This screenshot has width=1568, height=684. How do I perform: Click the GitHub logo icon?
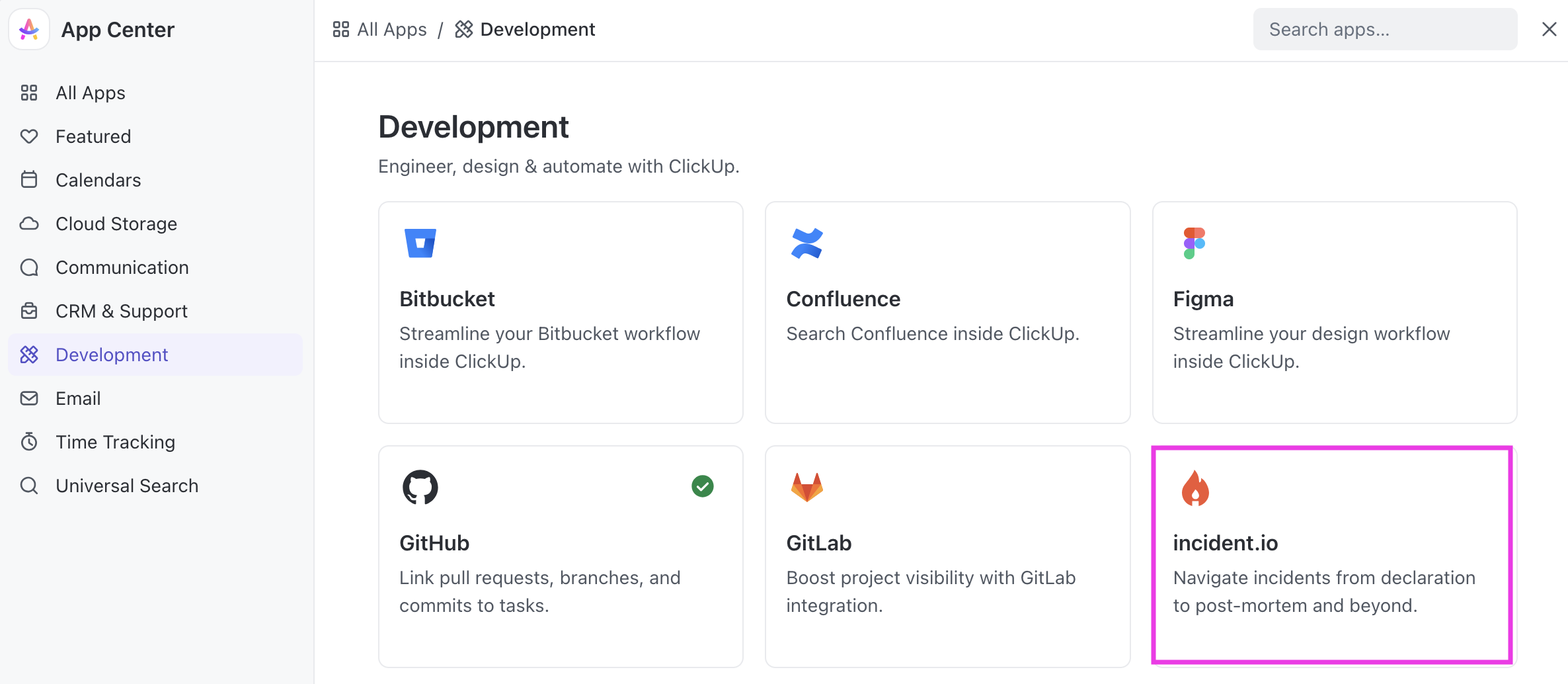tap(420, 486)
